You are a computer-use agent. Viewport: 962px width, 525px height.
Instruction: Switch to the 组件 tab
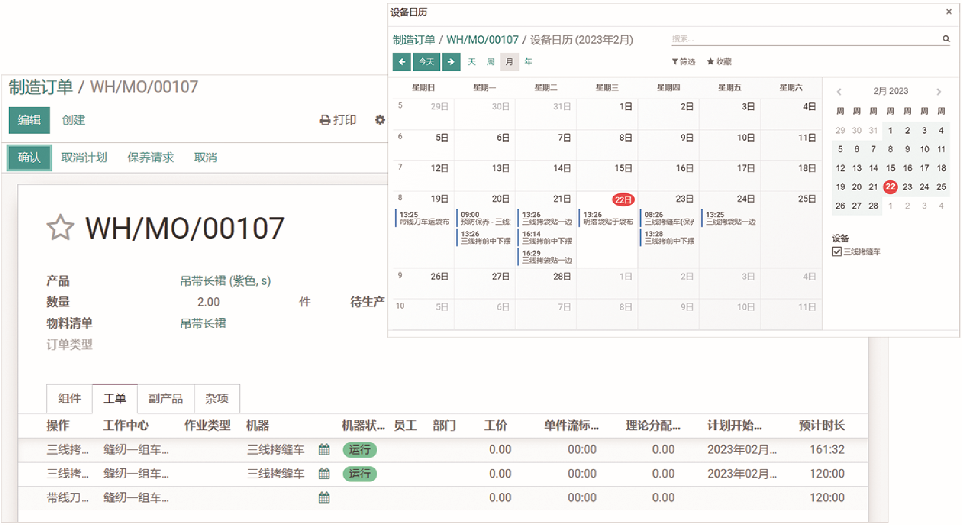click(70, 399)
